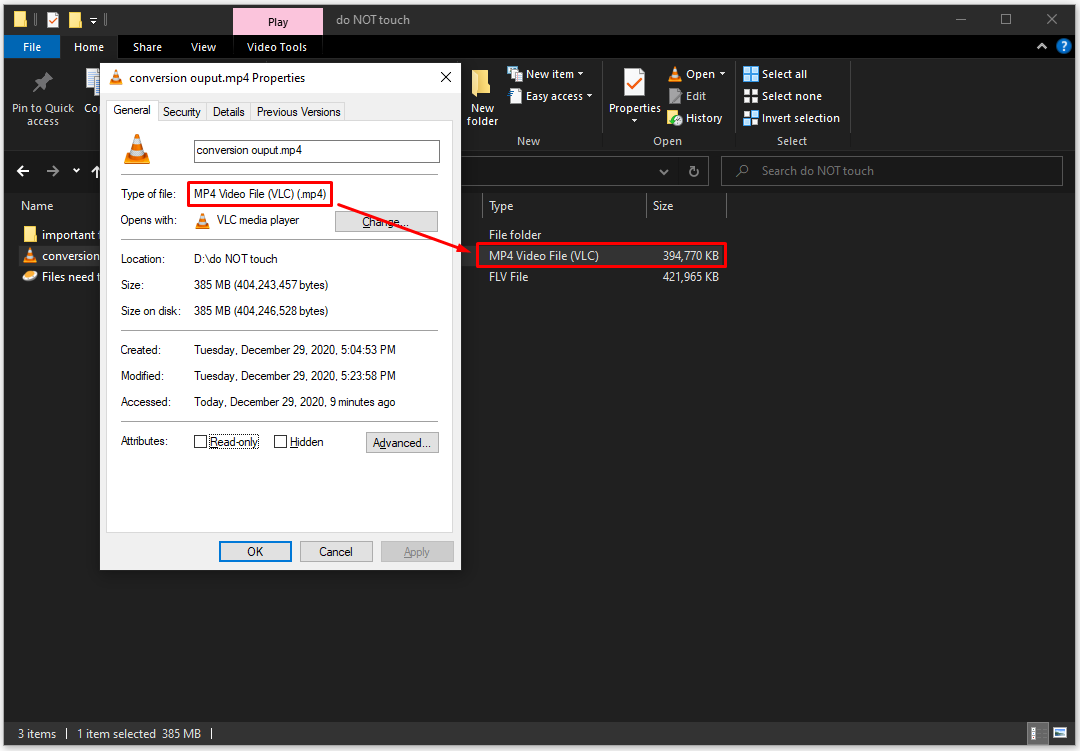The width and height of the screenshot is (1080, 751).
Task: Click the Large icons view icon in status bar
Action: [x=1059, y=734]
